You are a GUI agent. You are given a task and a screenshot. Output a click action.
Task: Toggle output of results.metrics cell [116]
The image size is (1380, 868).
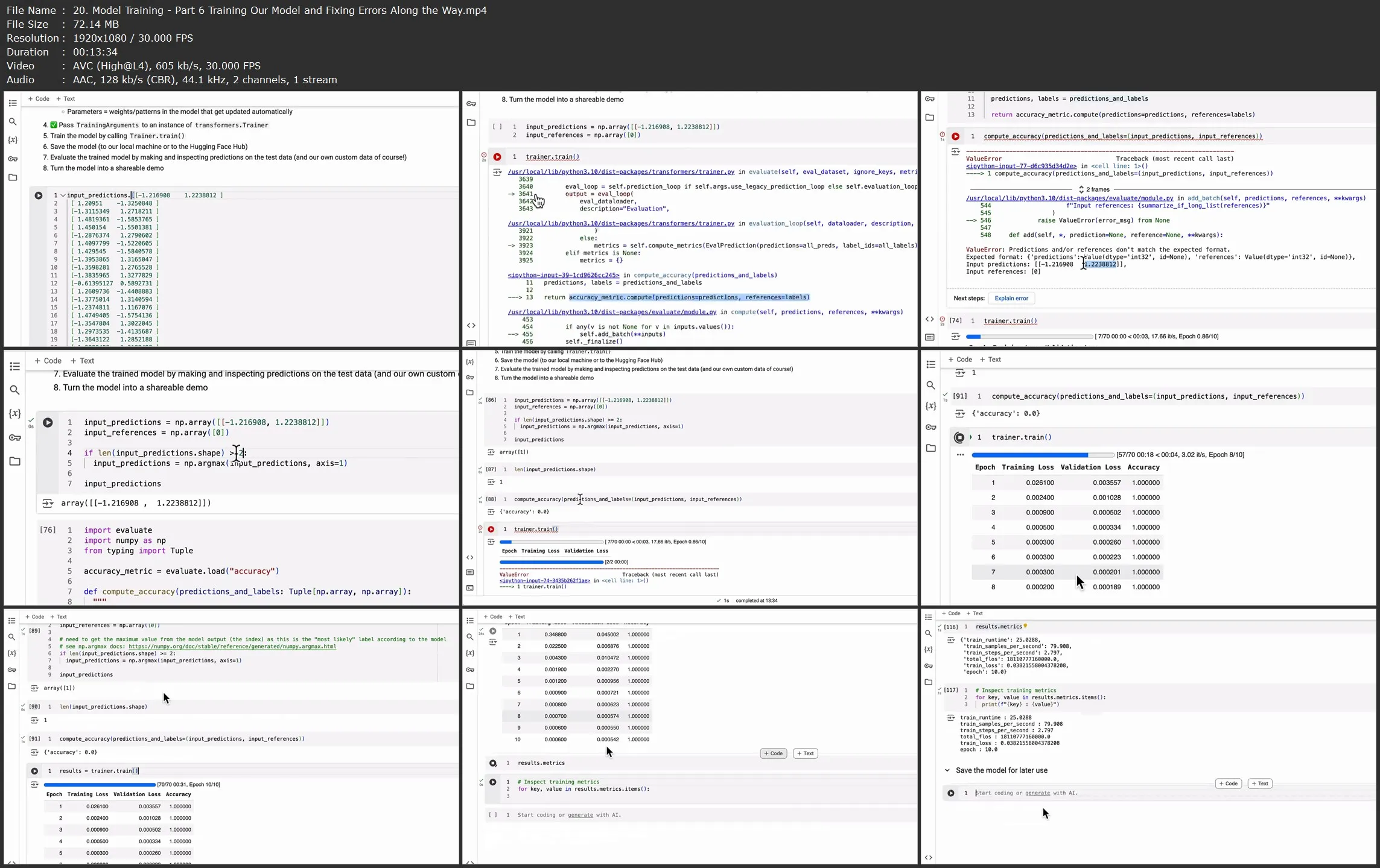[950, 640]
